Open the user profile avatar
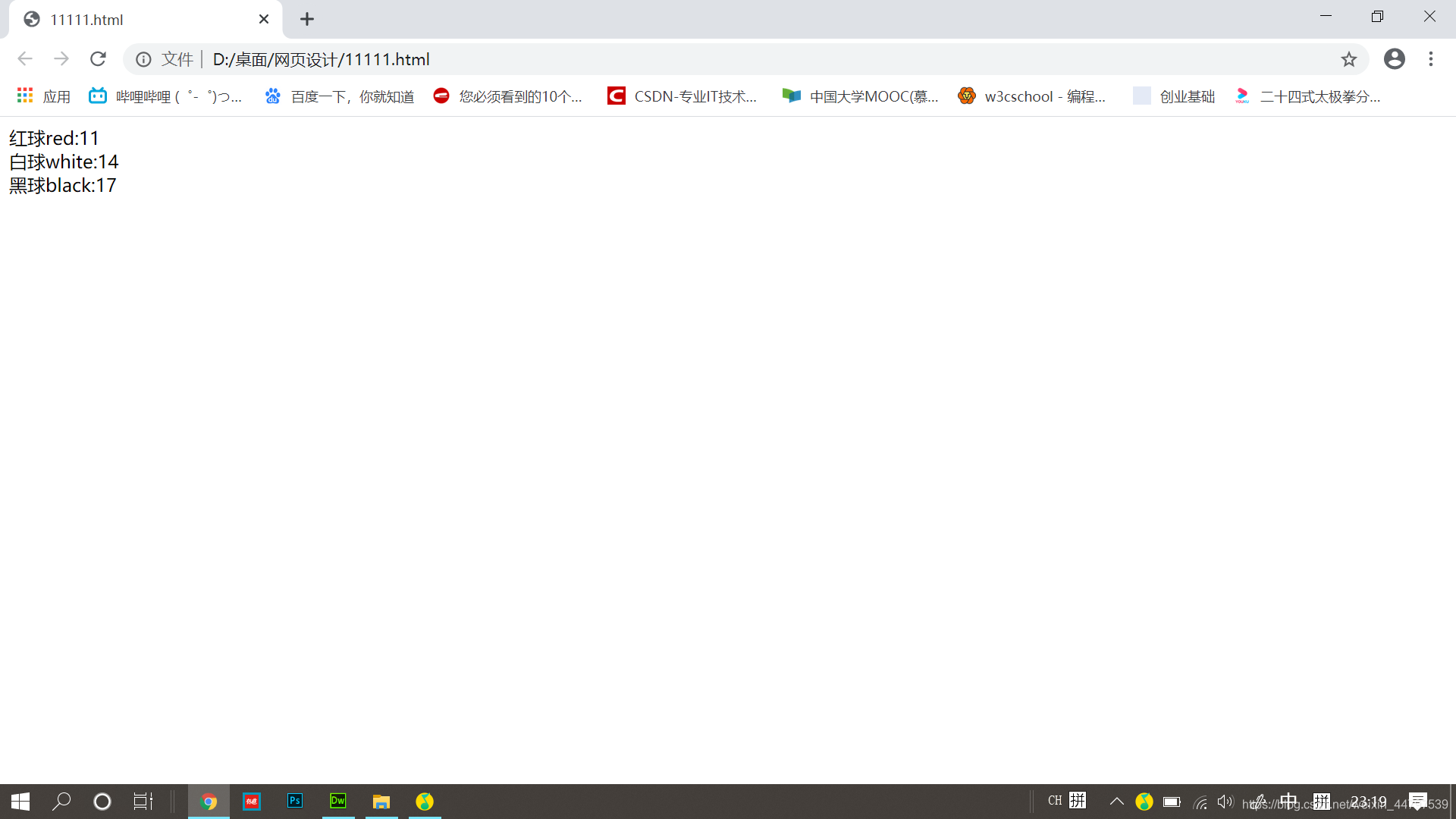Screen dimensions: 1456x819 (x=1394, y=59)
